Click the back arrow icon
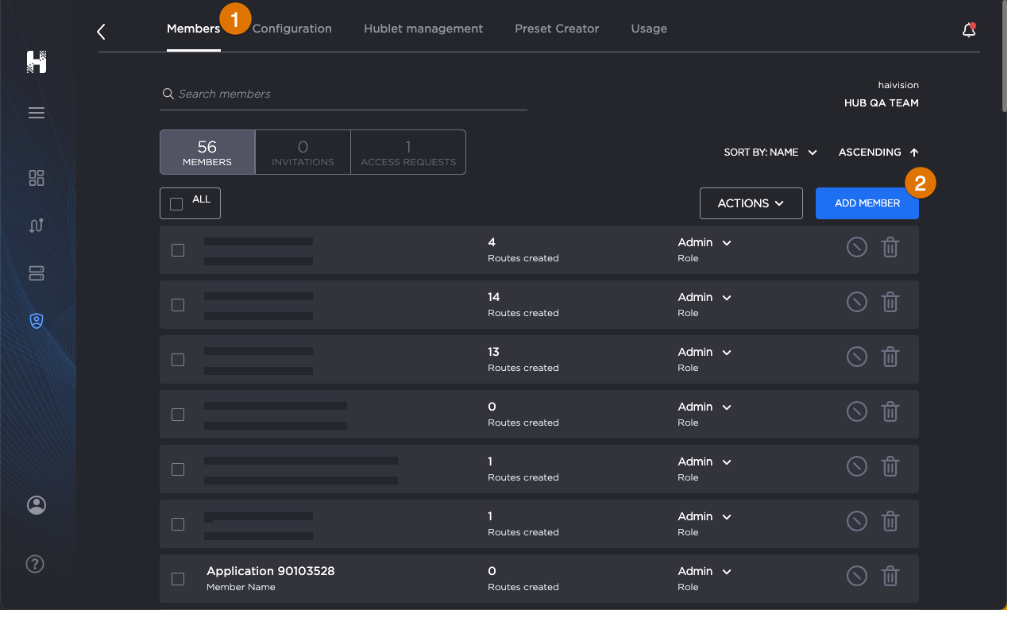Screen dimensions: 1027x630 101,32
